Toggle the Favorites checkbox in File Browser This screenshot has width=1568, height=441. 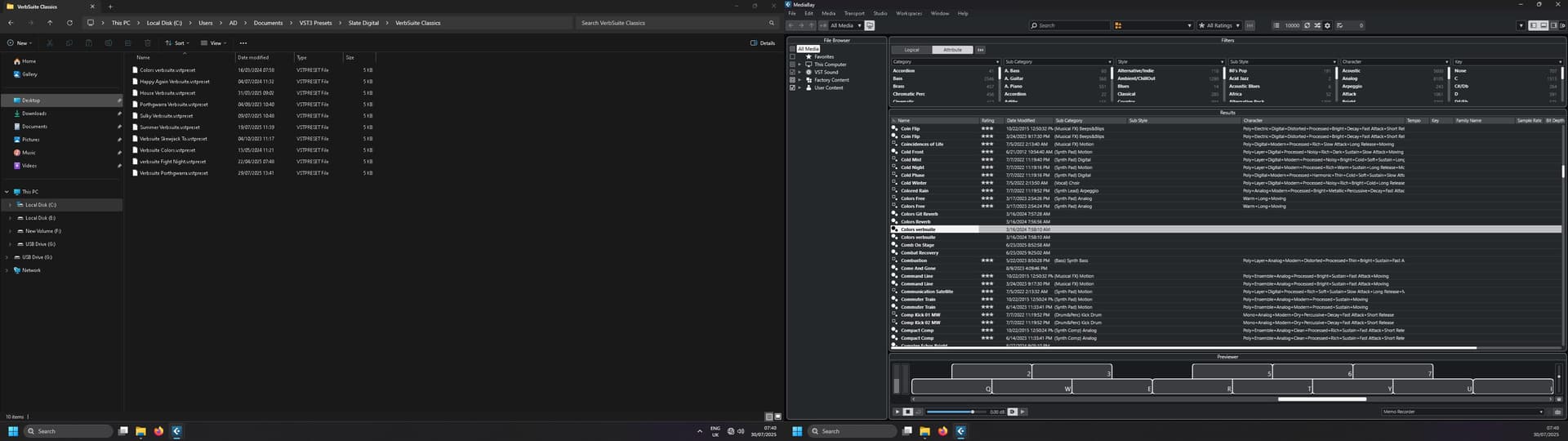(x=792, y=56)
